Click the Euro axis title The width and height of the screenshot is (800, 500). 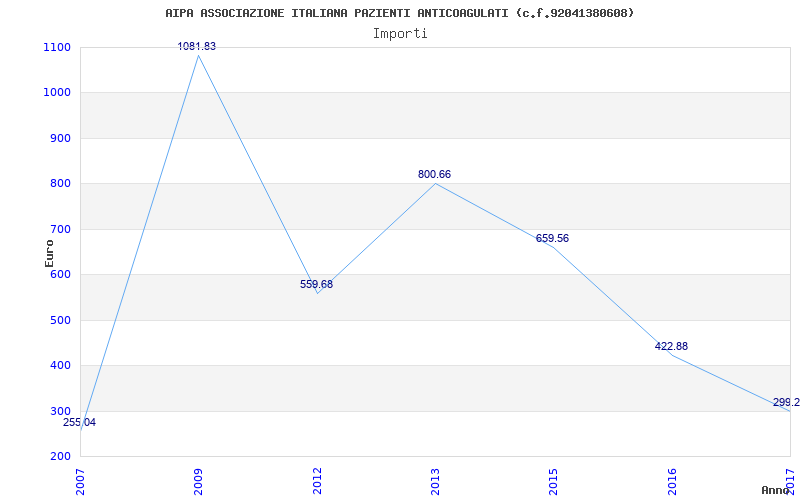pyautogui.click(x=49, y=253)
